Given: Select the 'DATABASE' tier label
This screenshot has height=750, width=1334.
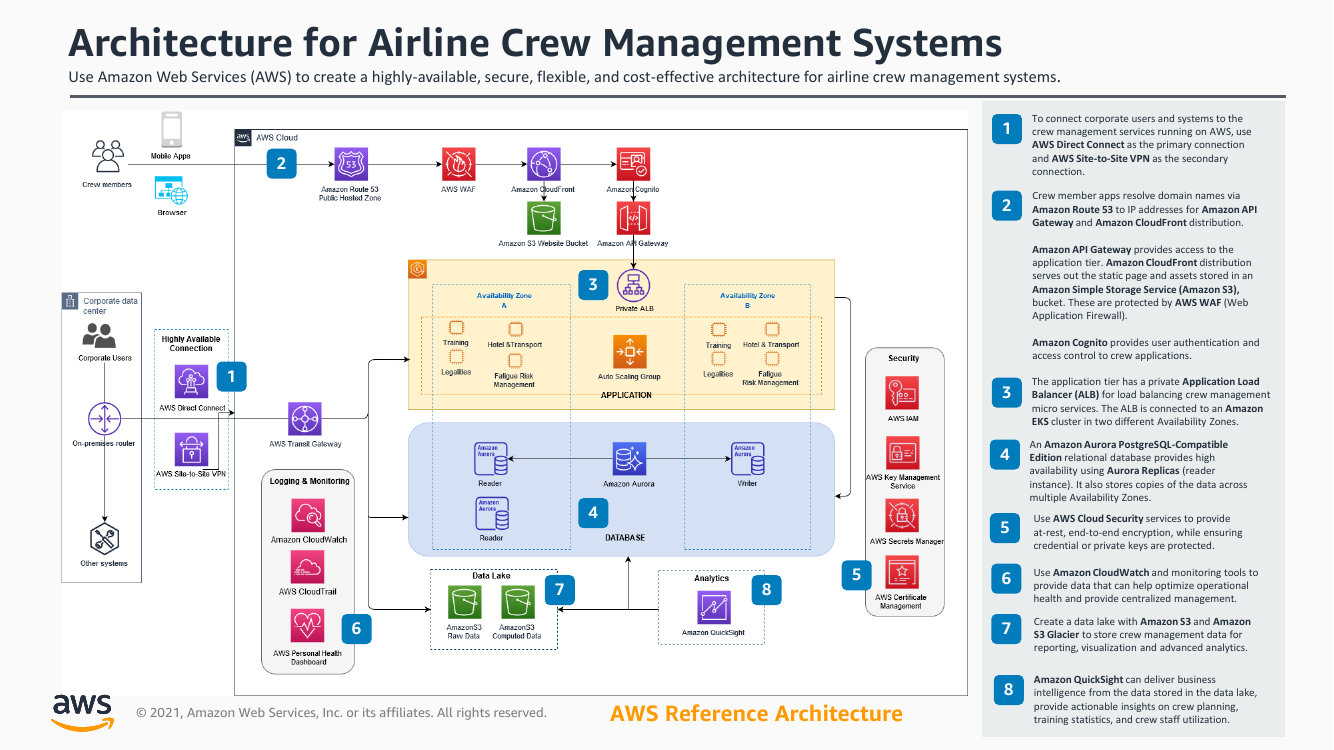Looking at the screenshot, I should (x=625, y=537).
